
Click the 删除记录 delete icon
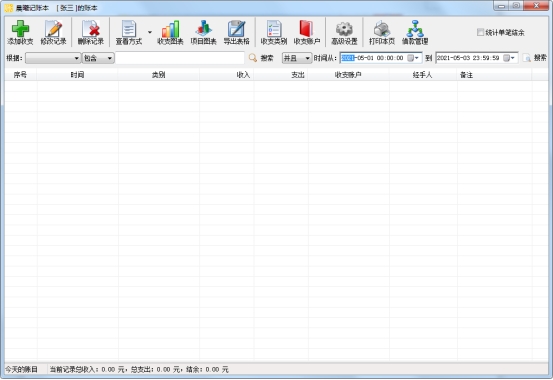coord(91,29)
